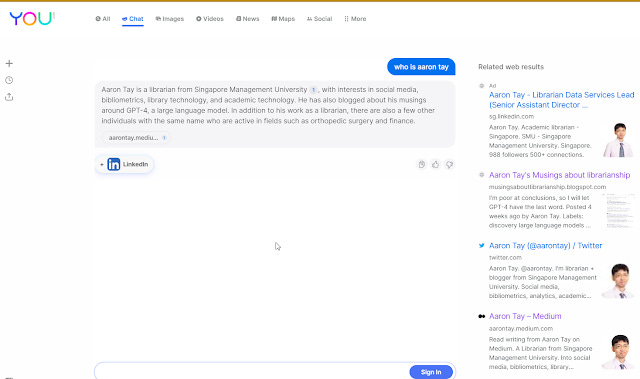Switch to the Social tab
Image resolution: width=640 pixels, height=379 pixels.
(319, 19)
